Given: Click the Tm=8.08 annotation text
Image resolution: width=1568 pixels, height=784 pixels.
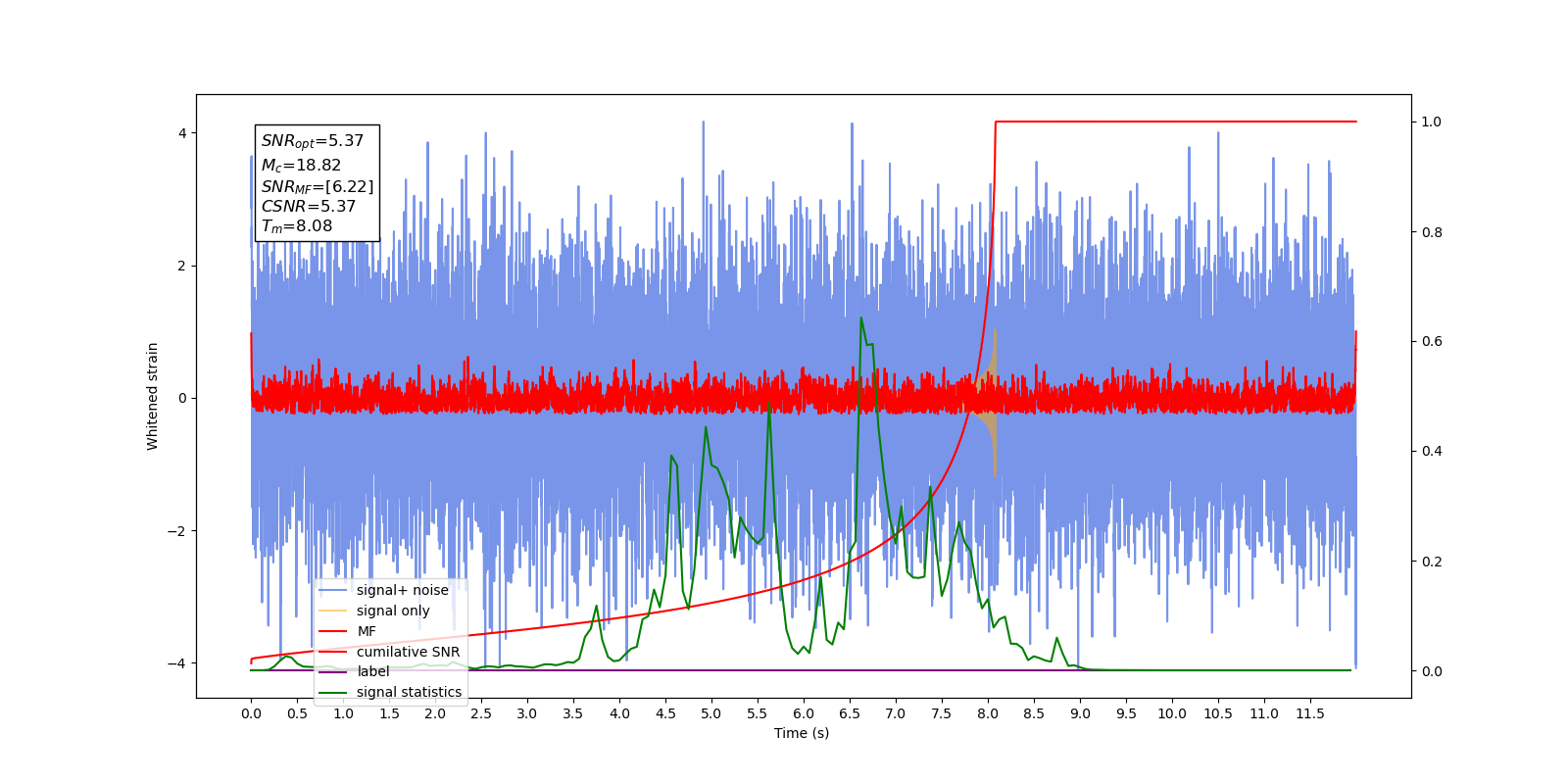Looking at the screenshot, I should (297, 226).
